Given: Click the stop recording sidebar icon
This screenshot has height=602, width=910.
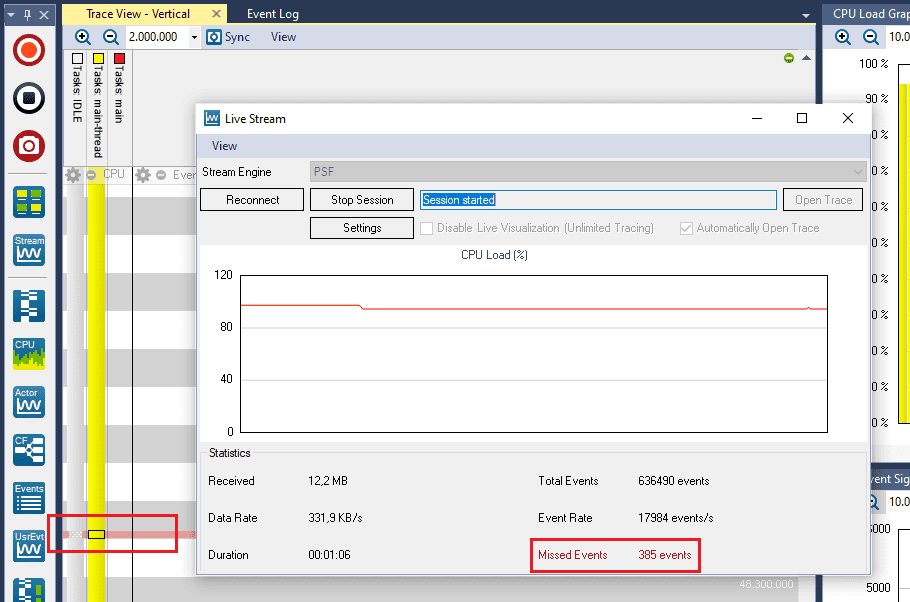Looking at the screenshot, I should point(28,98).
